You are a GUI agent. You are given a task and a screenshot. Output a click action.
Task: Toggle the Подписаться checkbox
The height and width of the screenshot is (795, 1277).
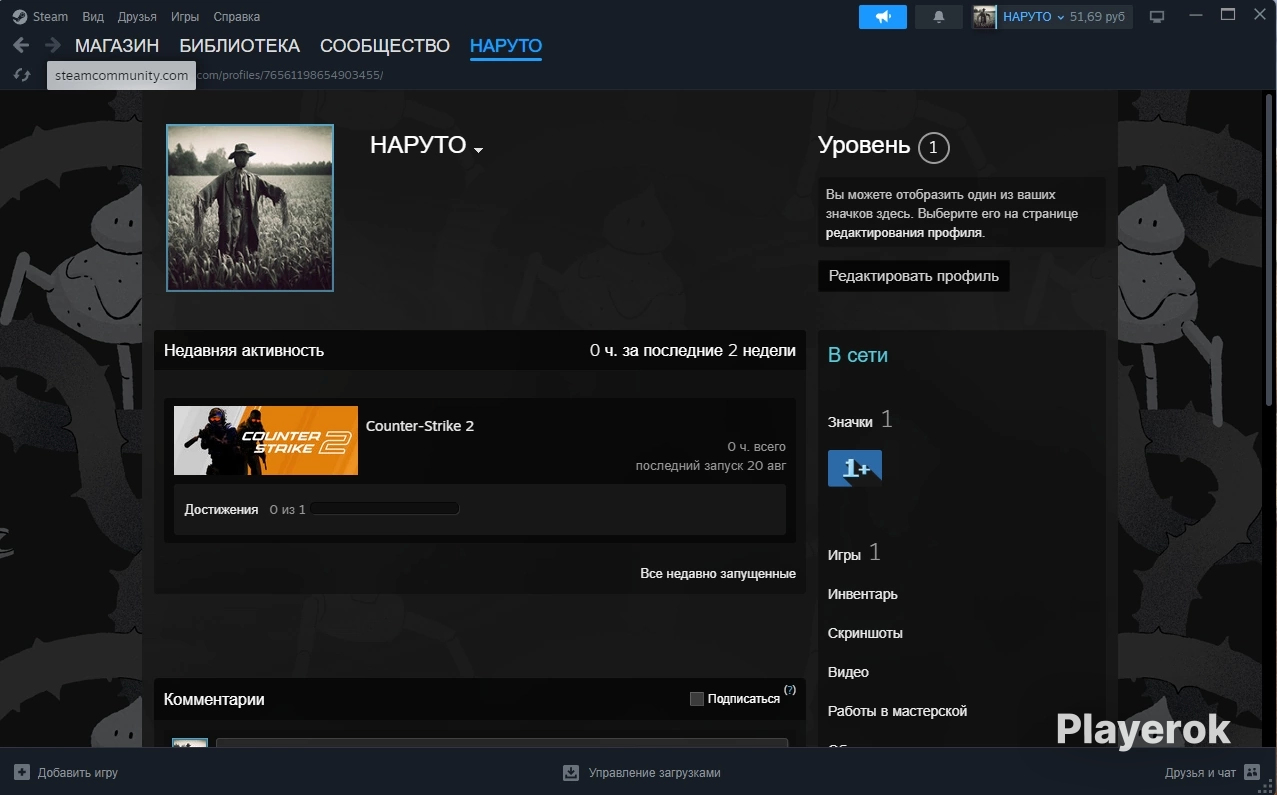[697, 699]
